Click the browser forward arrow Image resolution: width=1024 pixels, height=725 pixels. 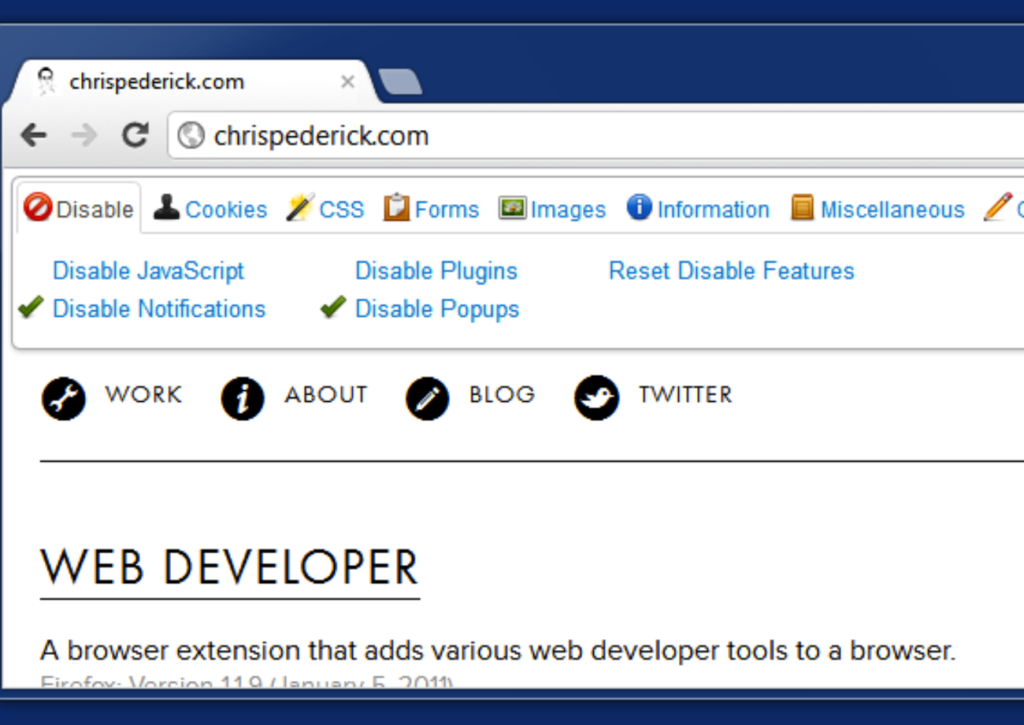point(84,135)
